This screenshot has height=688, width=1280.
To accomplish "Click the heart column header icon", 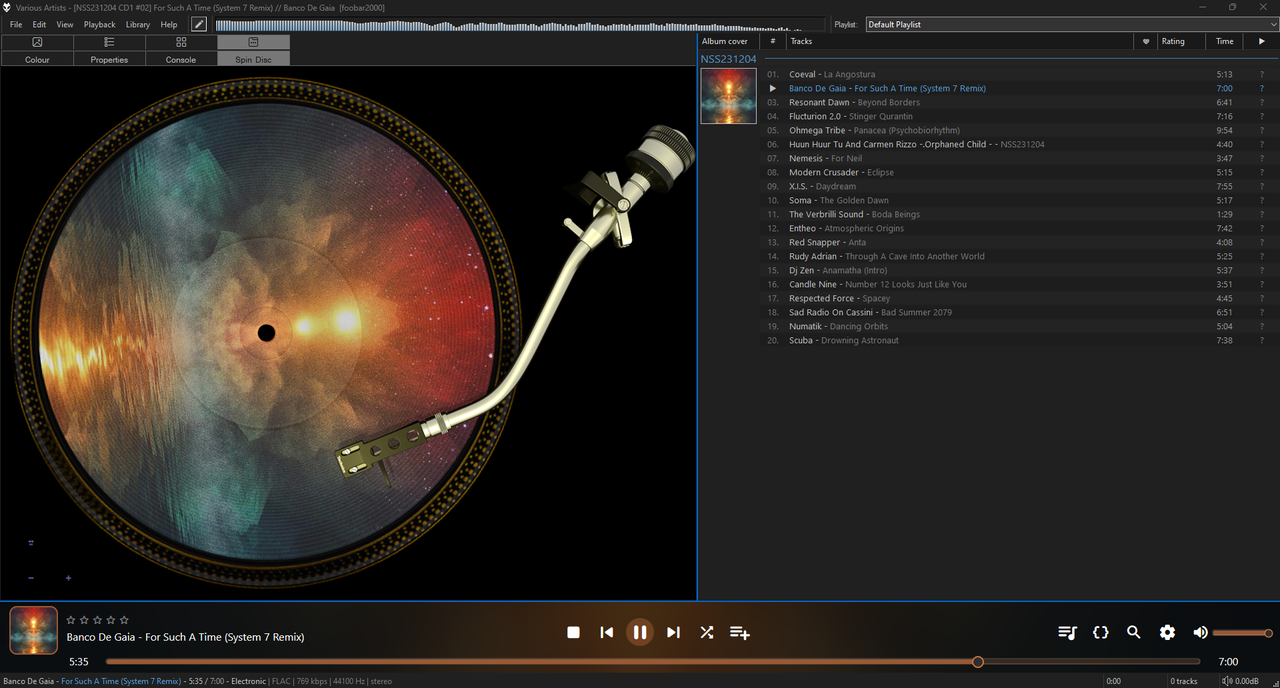I will (1146, 41).
